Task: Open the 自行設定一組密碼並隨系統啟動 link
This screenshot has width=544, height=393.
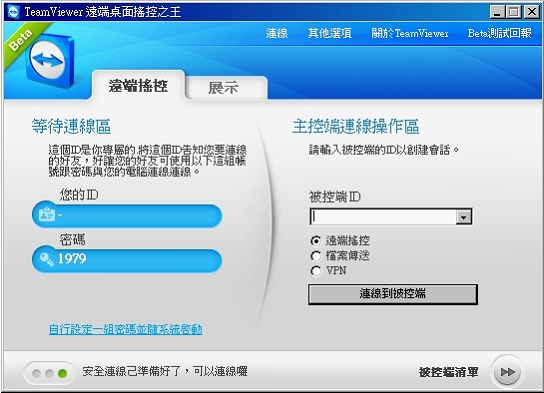Action: [126, 329]
